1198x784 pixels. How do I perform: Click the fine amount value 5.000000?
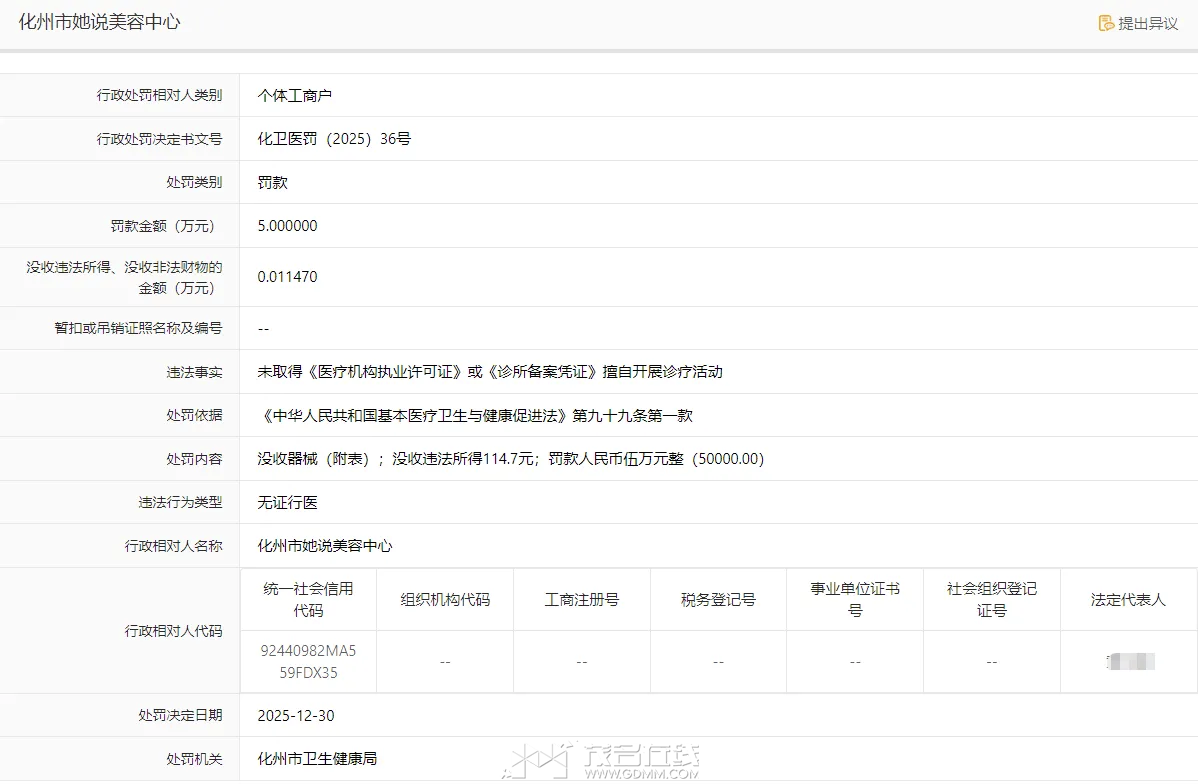click(x=287, y=226)
